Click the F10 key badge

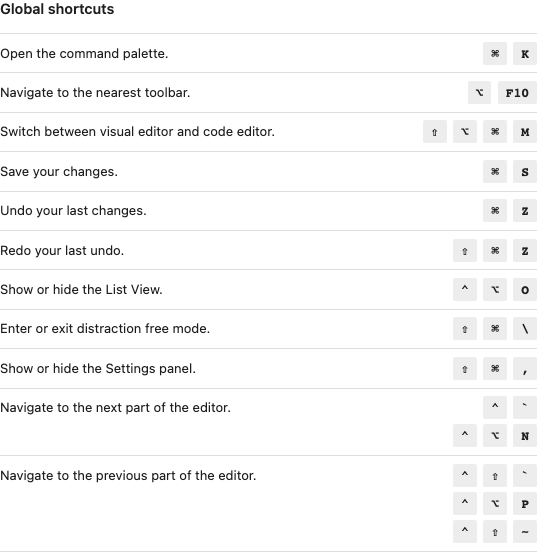point(517,93)
